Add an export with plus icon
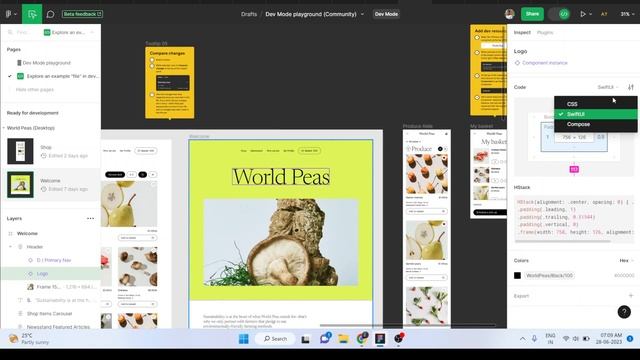640x360 pixels. [631, 296]
